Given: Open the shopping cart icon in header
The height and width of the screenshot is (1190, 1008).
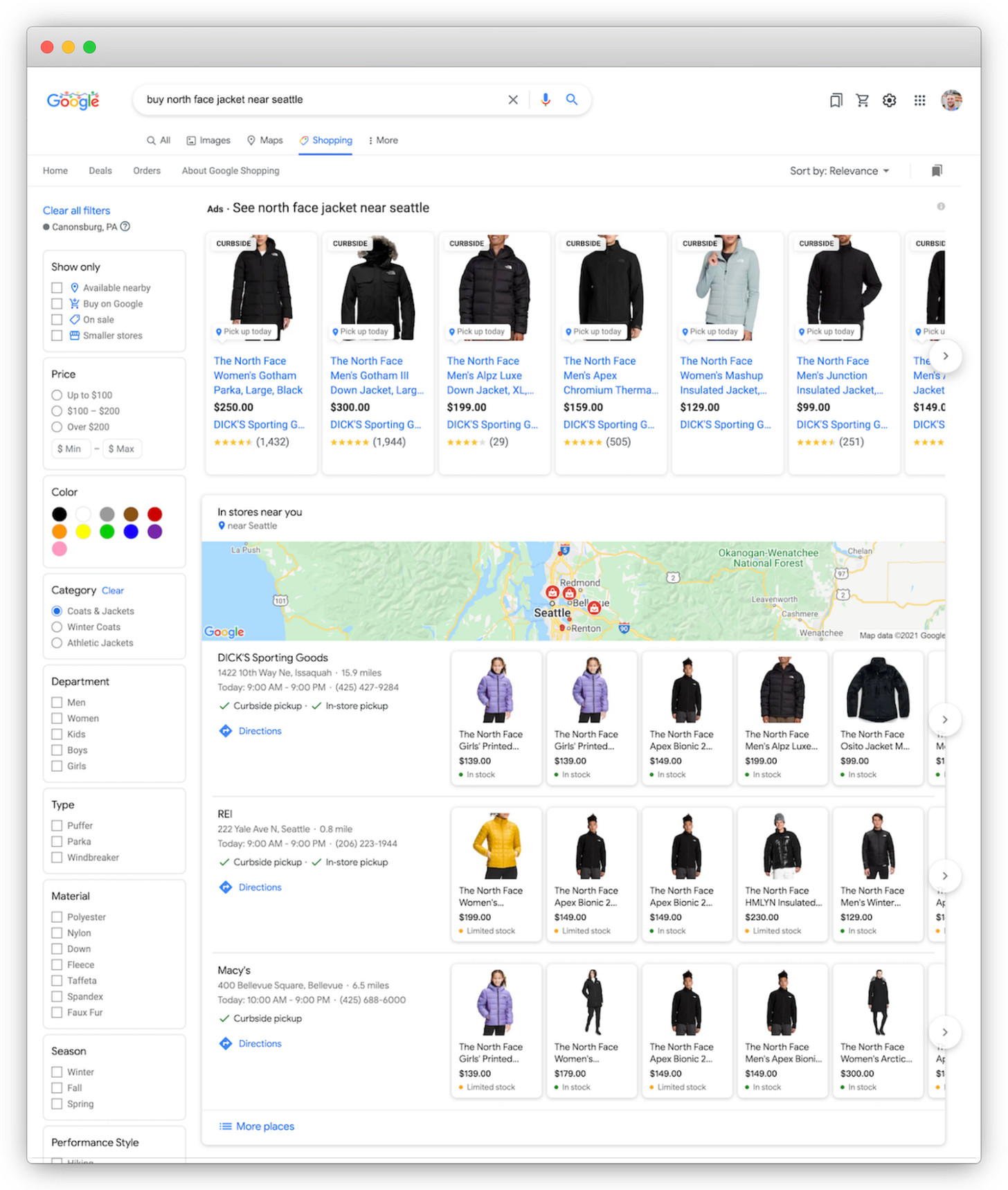Looking at the screenshot, I should 863,100.
